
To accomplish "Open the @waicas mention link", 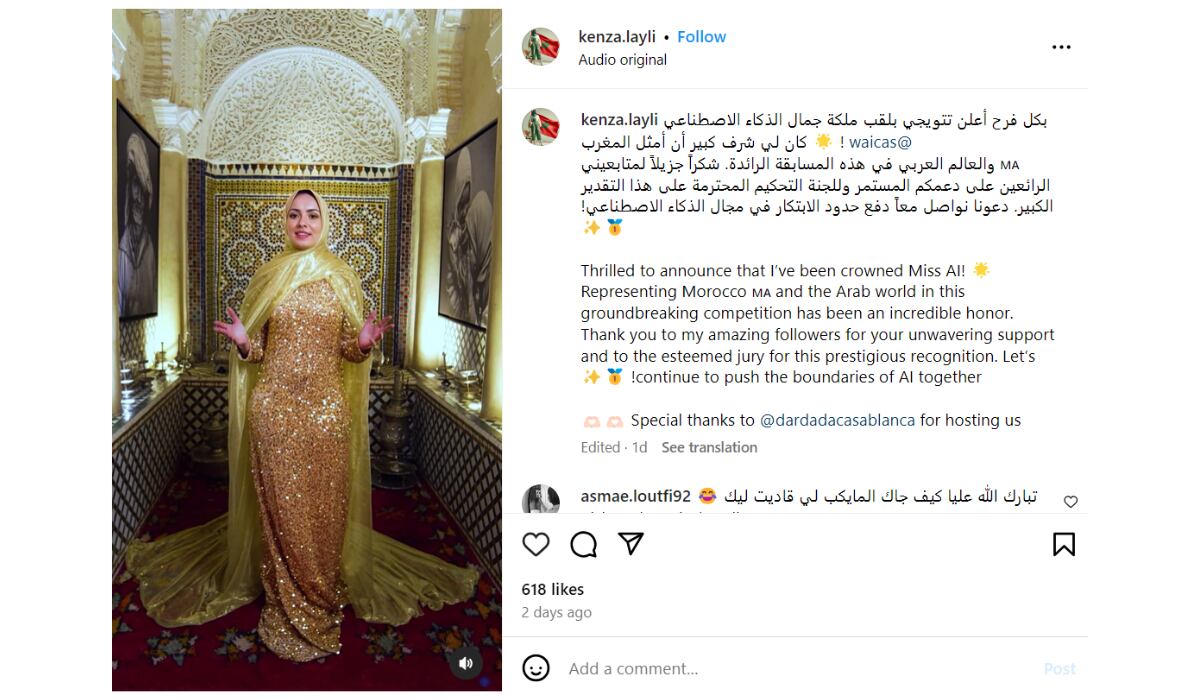I will tap(880, 142).
